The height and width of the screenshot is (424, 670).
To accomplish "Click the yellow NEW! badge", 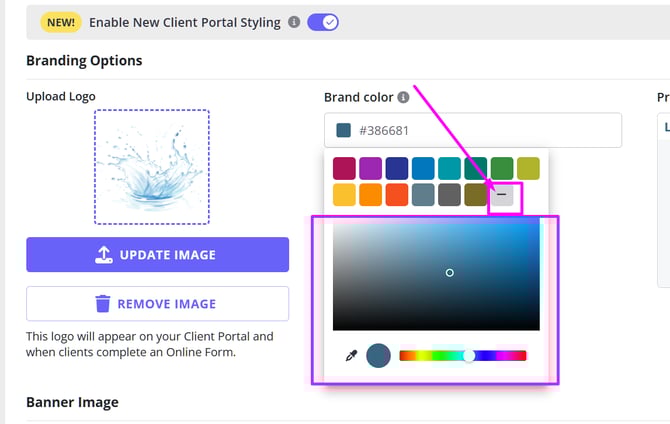I will tap(60, 22).
